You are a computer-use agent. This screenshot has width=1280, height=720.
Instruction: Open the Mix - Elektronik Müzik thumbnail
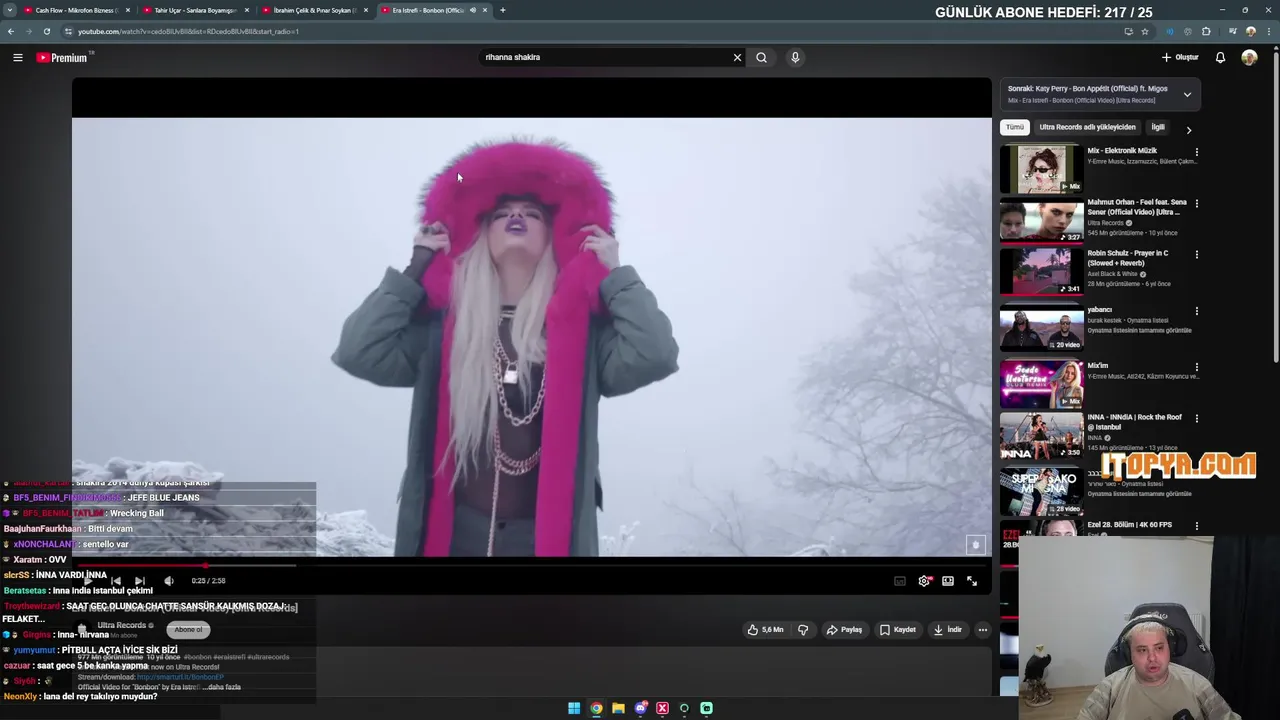coord(1041,169)
